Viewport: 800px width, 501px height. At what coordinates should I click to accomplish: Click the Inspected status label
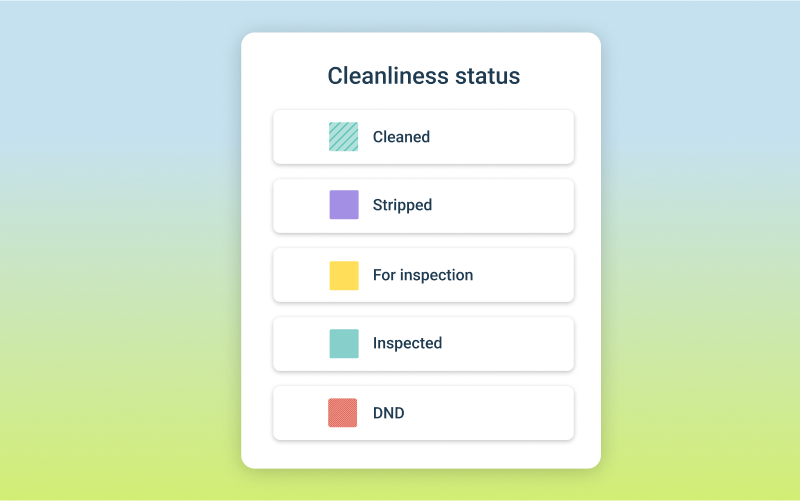tap(407, 343)
